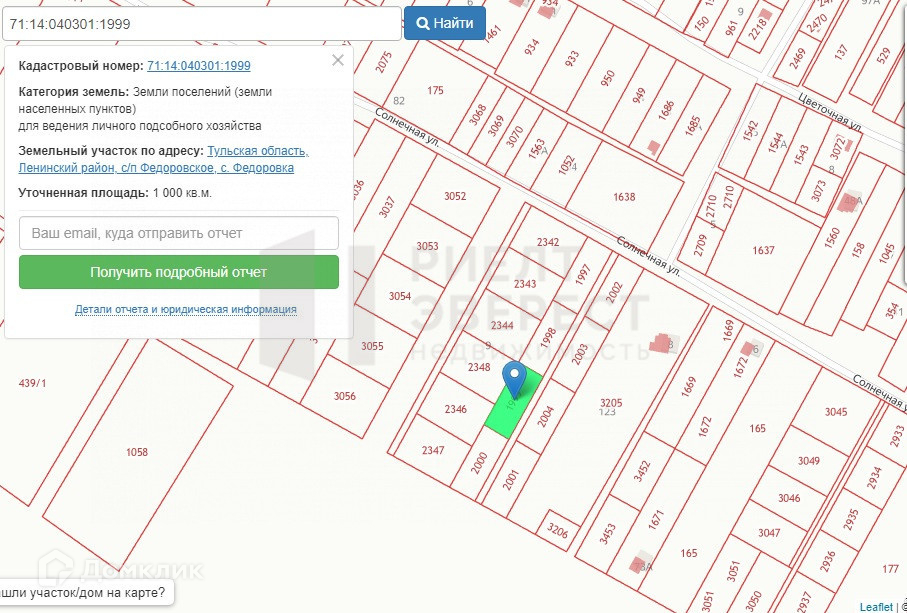The width and height of the screenshot is (907, 613).
Task: Select parcel 2000 on the map
Action: pos(479,463)
